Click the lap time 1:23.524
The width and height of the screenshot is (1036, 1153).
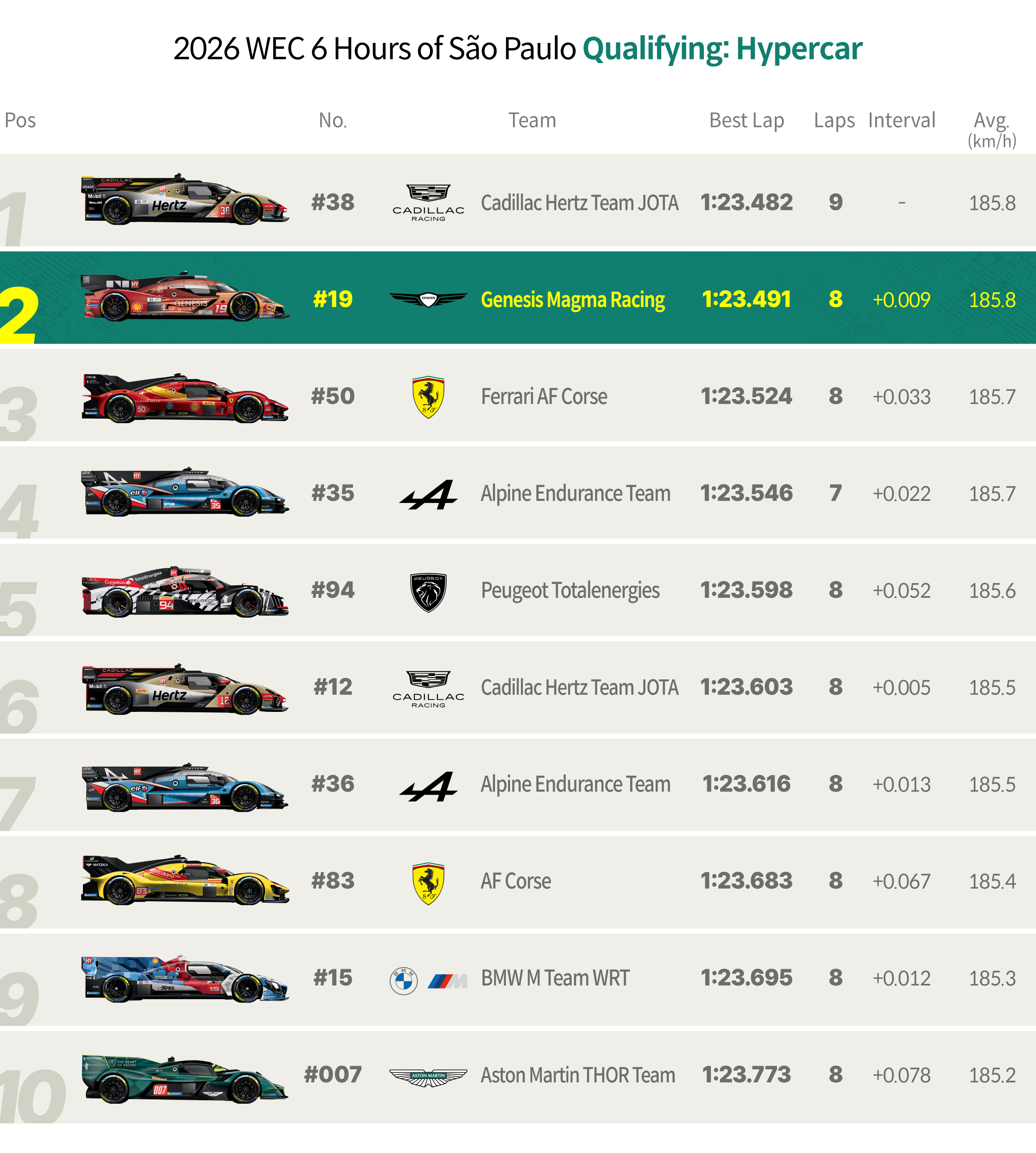pos(746,397)
